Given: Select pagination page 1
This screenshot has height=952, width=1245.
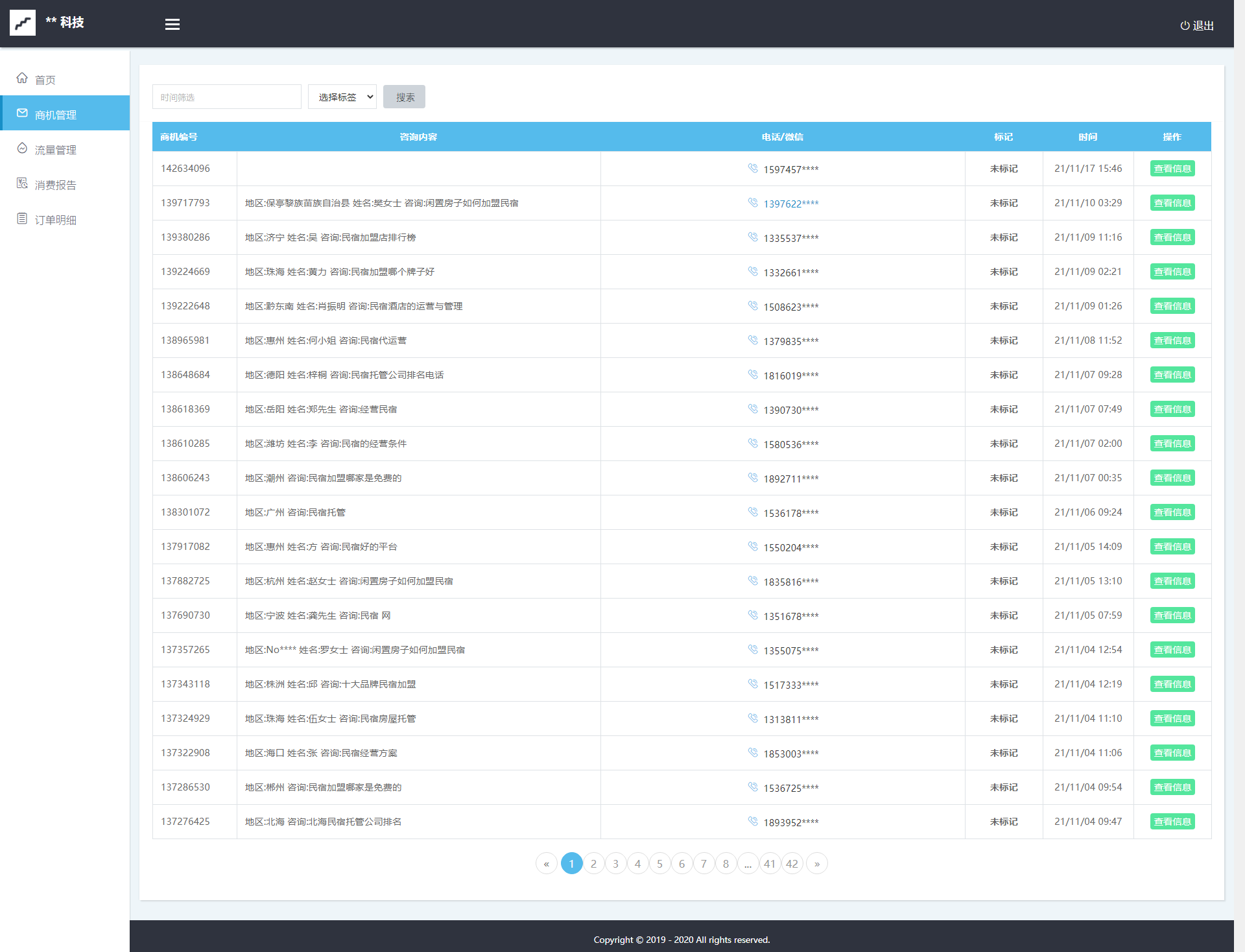Looking at the screenshot, I should [571, 863].
